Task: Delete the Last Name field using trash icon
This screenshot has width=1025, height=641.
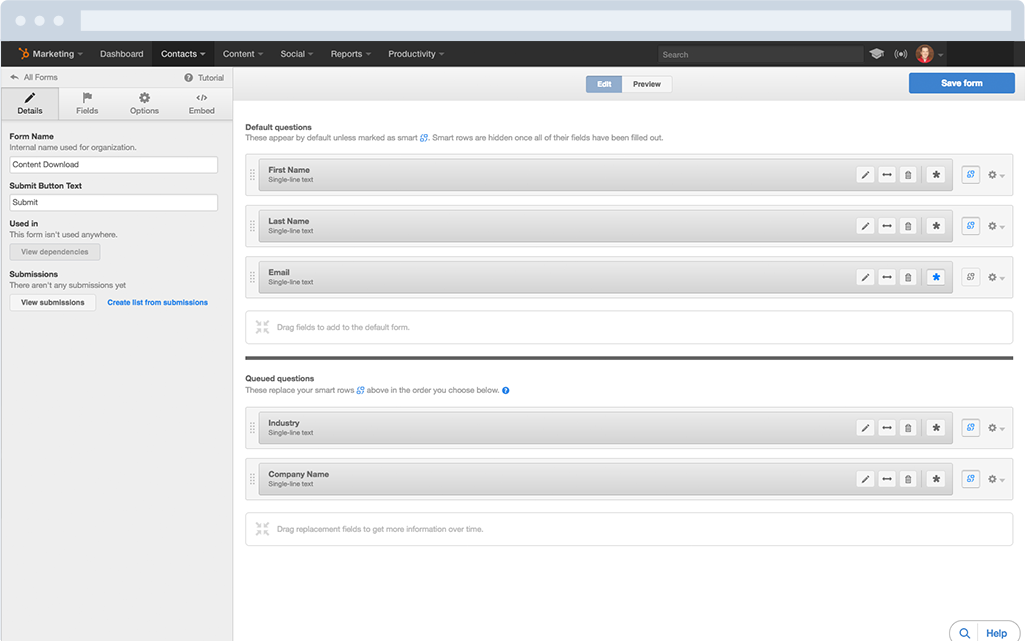Action: click(x=908, y=226)
